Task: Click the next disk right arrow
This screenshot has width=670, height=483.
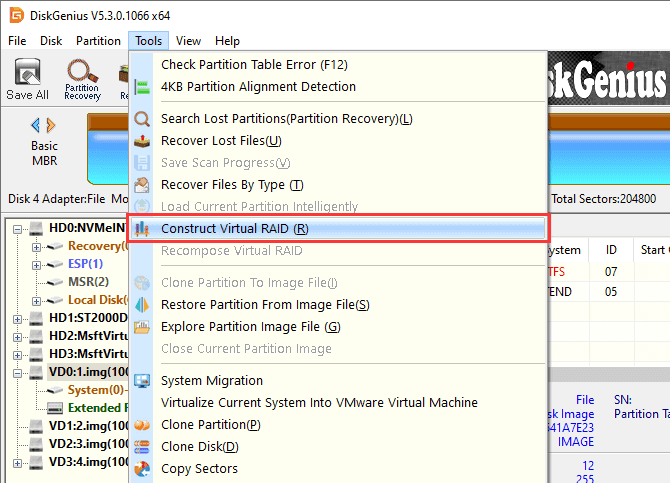Action: coord(51,125)
